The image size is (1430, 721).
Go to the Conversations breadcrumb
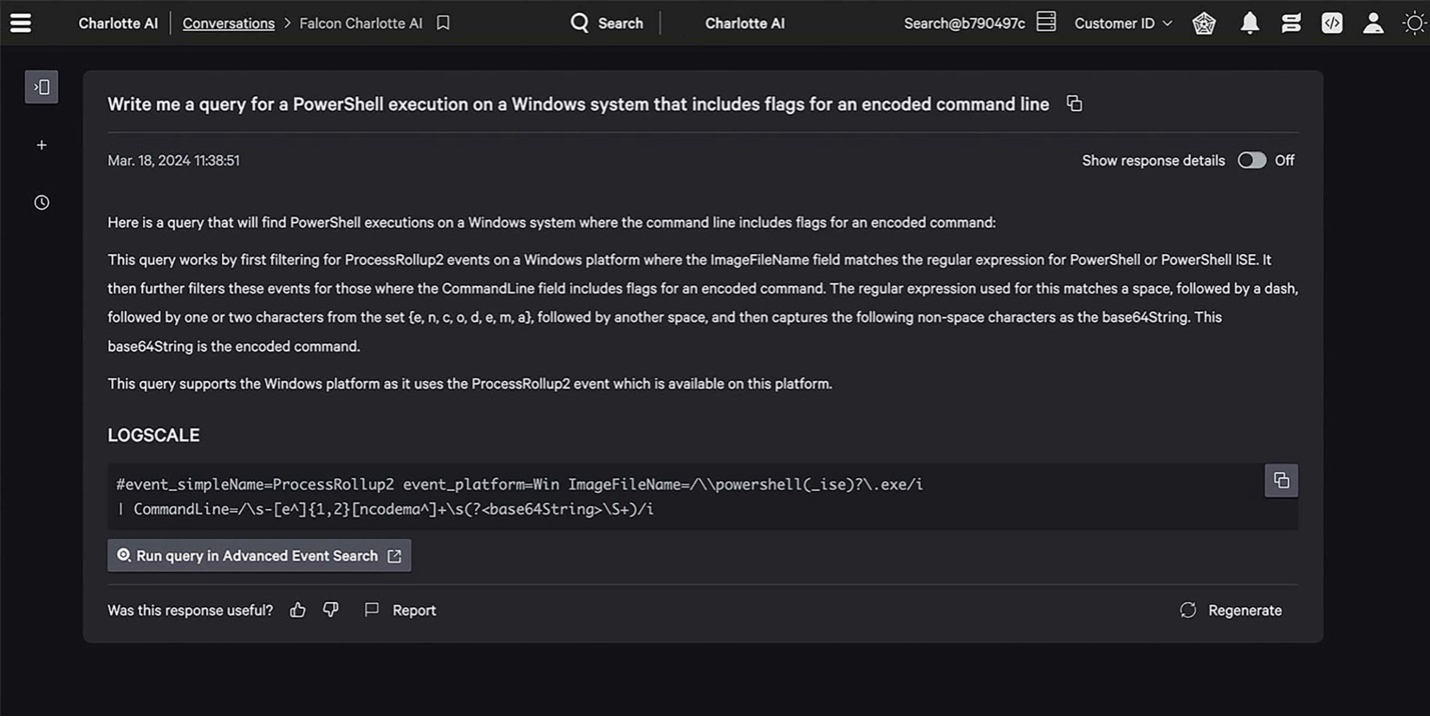click(x=228, y=23)
